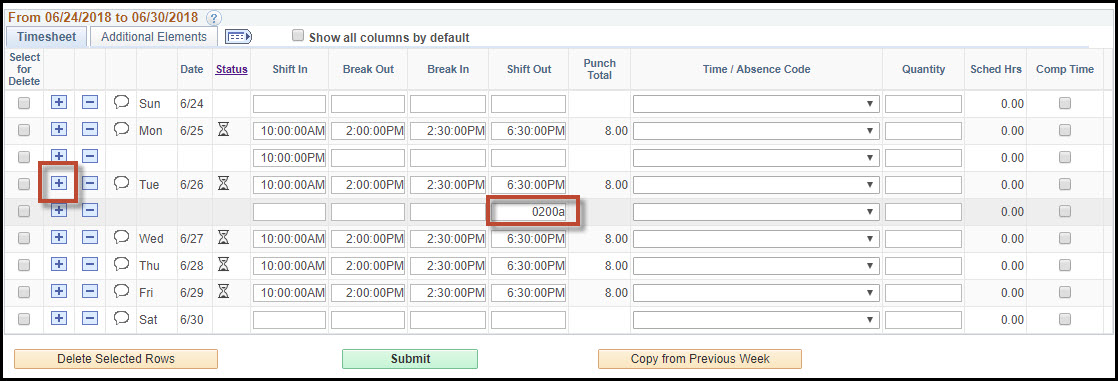This screenshot has width=1118, height=381.
Task: Click the Quantity field for Sat 6/30
Action: 923,320
